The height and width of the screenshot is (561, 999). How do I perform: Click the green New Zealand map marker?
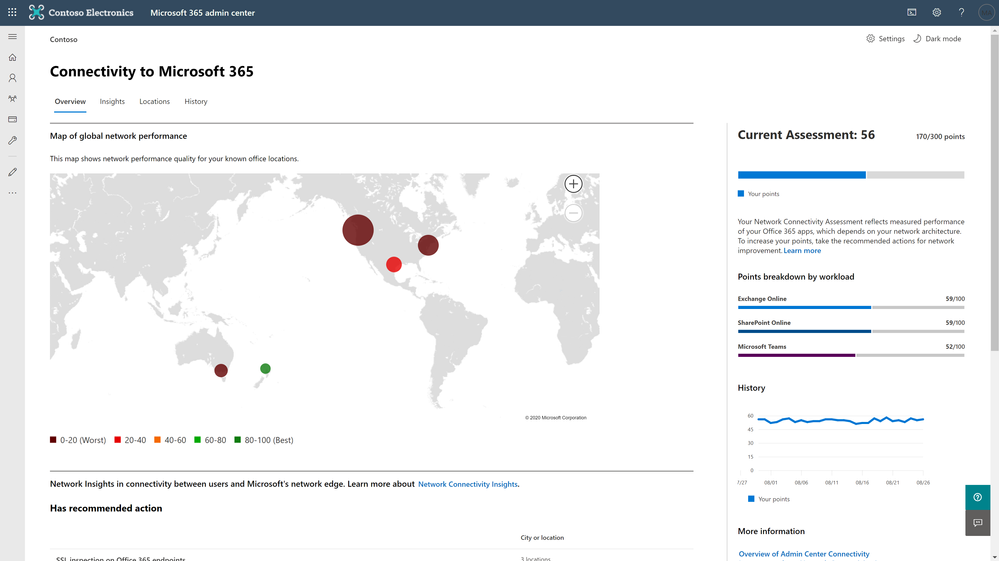[265, 369]
